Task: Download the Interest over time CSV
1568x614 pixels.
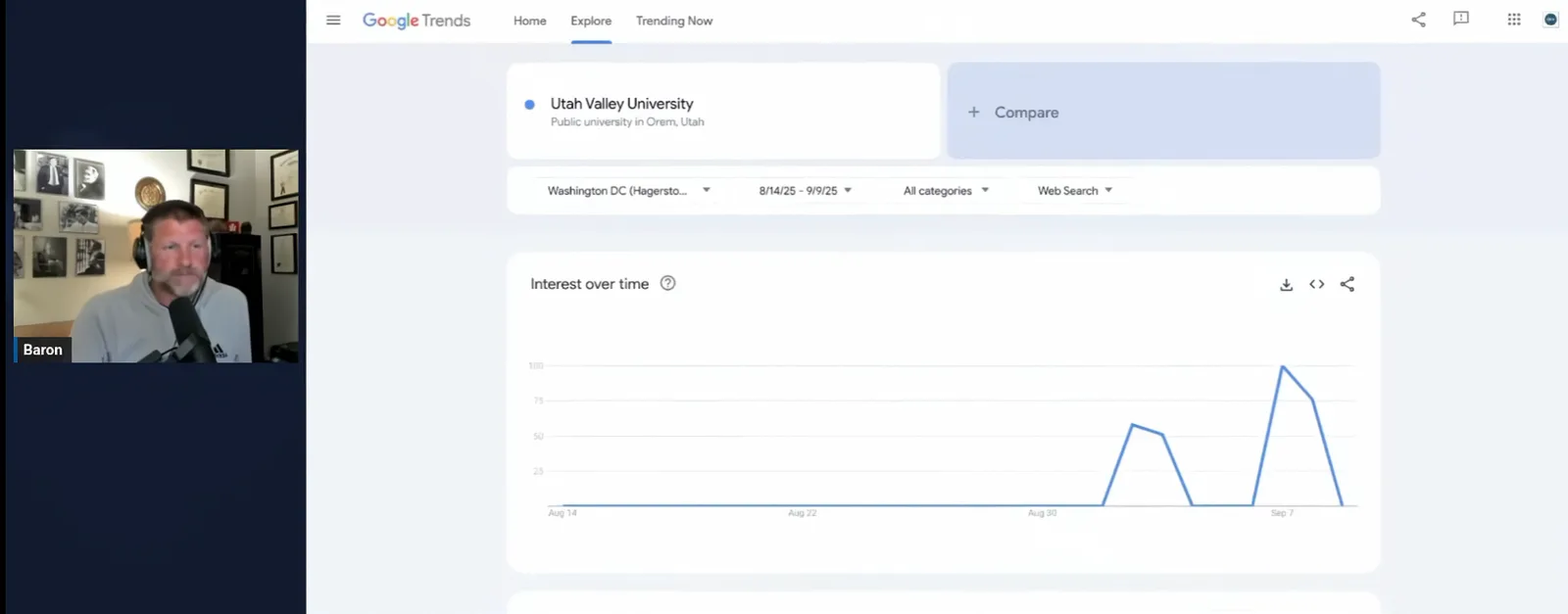Action: click(1286, 285)
